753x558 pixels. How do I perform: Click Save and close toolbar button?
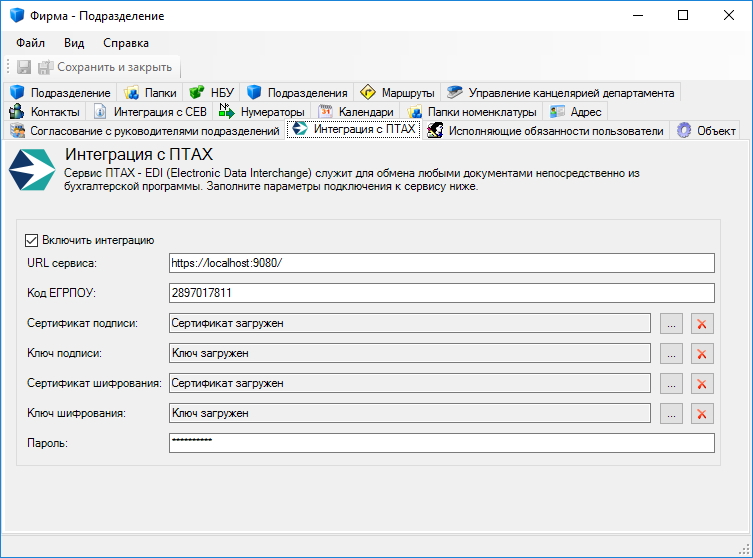coord(105,67)
